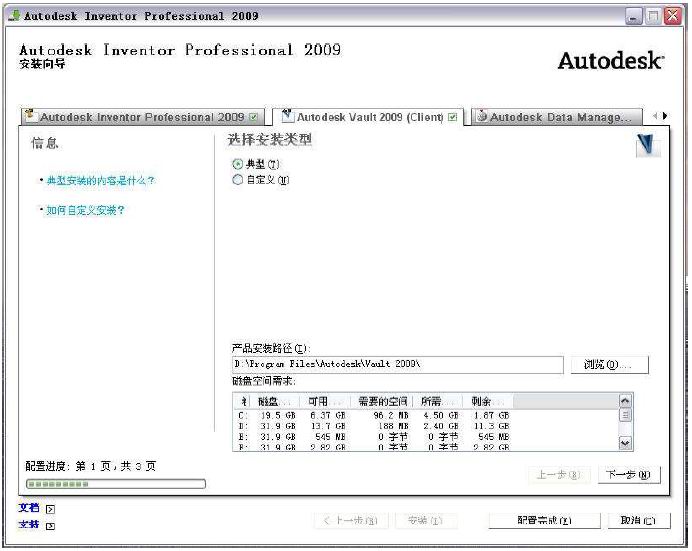Click the 剩余 column header

(488, 401)
